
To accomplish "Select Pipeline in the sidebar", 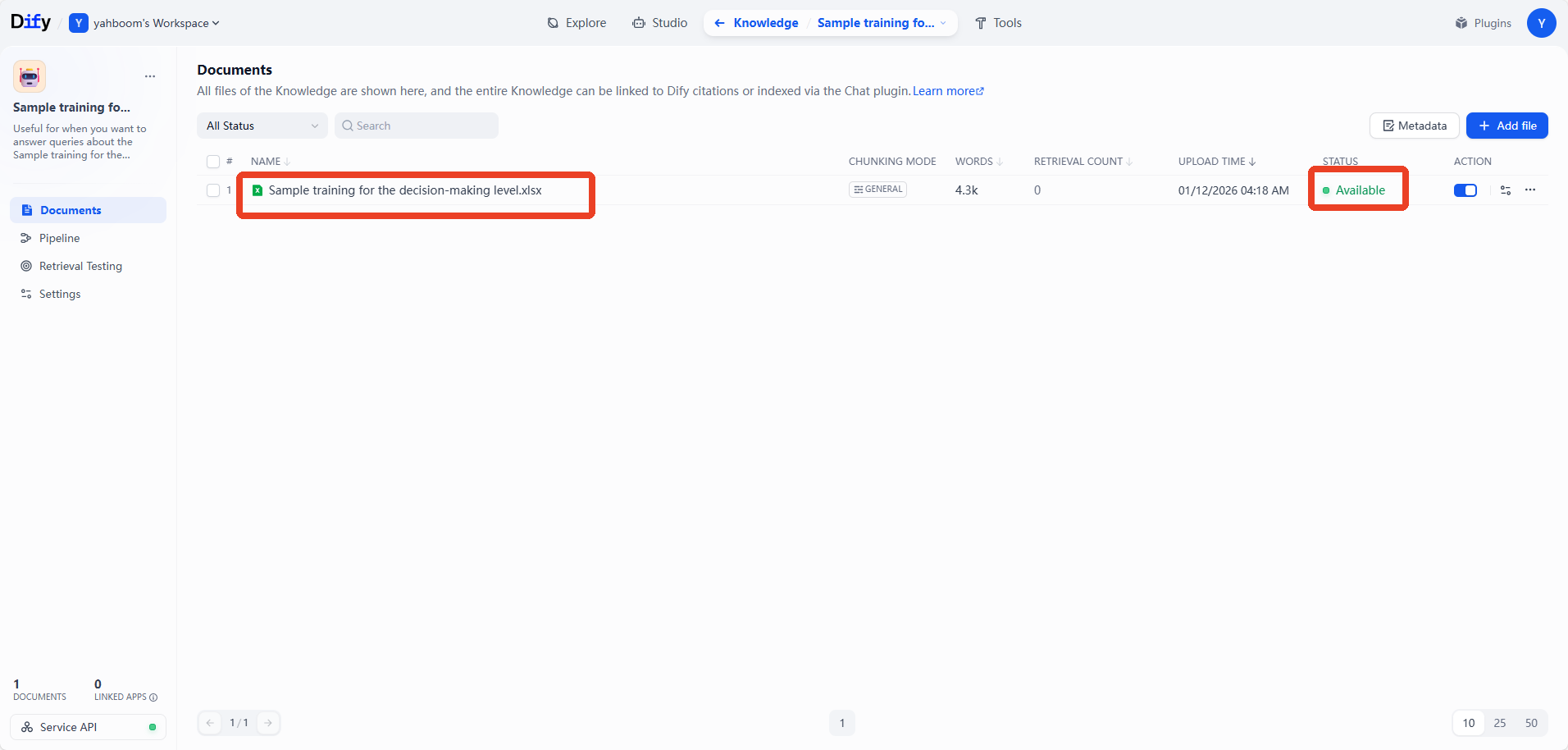I will 88,238.
